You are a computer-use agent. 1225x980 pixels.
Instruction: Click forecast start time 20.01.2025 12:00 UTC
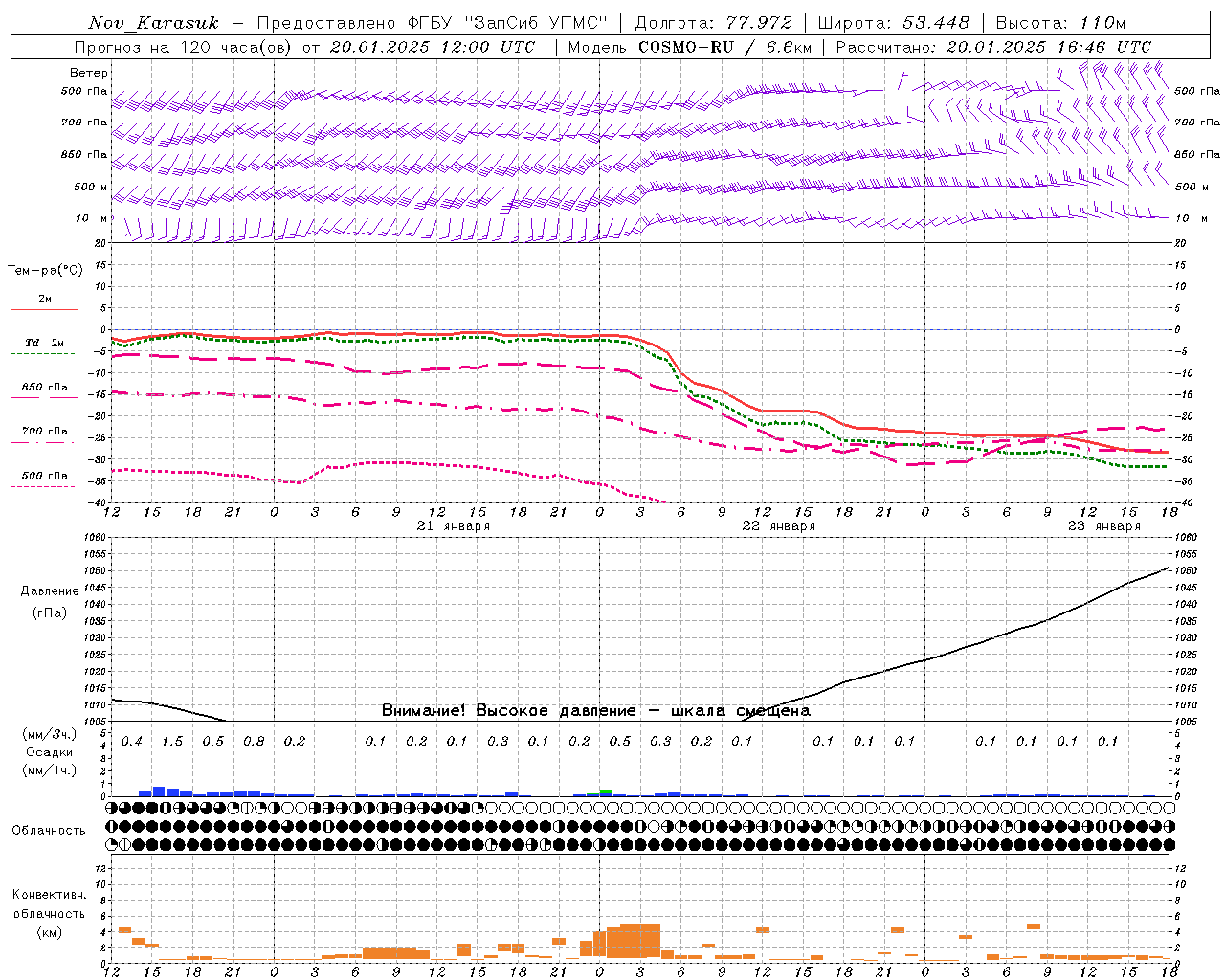click(x=433, y=47)
